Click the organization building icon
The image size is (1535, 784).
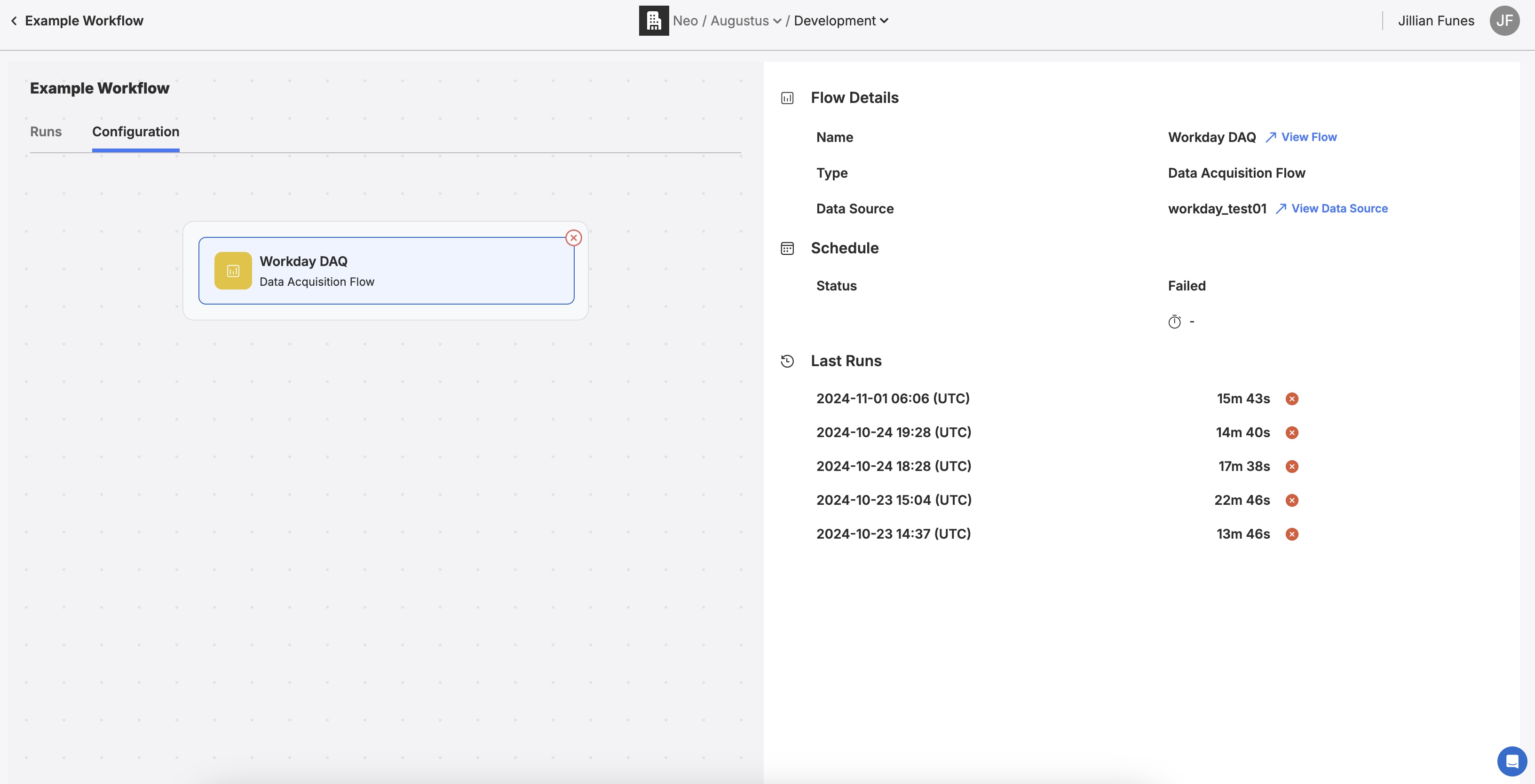[x=654, y=21]
